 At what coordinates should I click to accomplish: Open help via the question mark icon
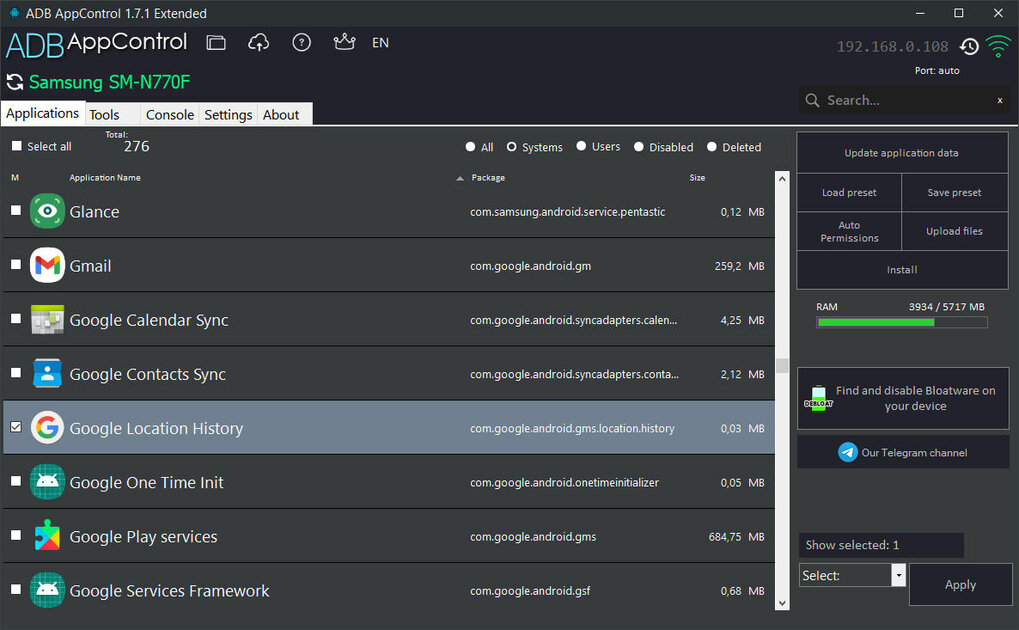click(301, 42)
